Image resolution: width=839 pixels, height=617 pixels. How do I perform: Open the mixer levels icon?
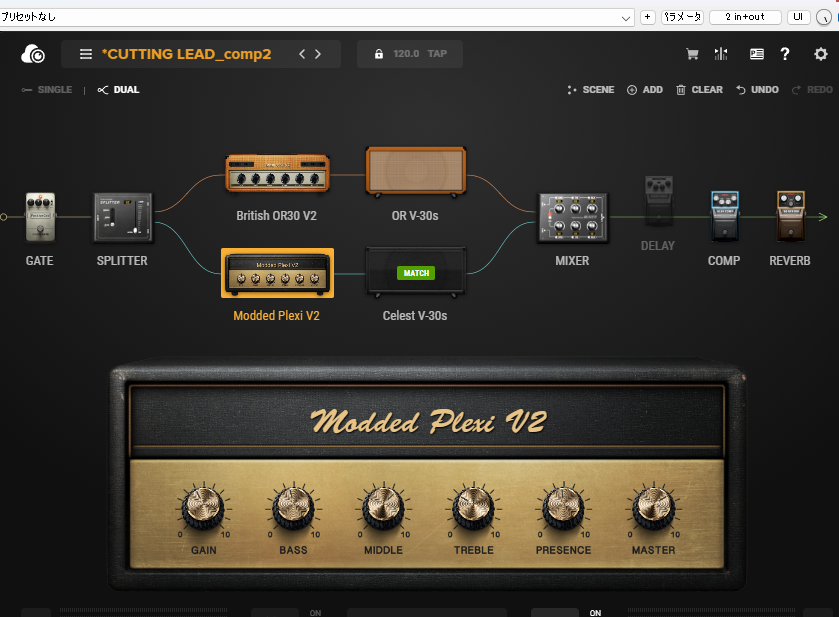[x=720, y=54]
